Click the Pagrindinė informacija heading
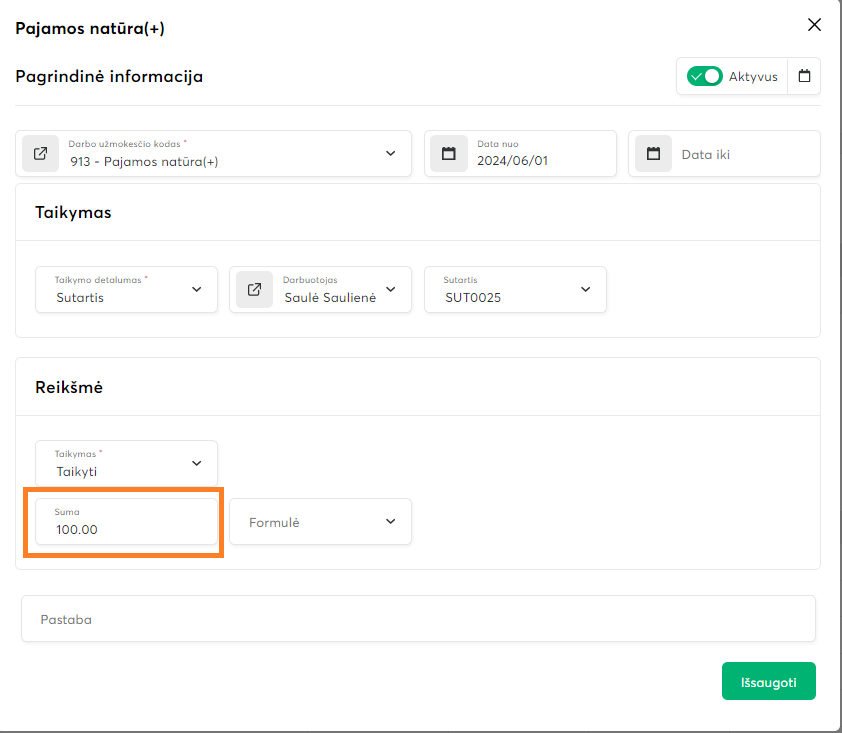 109,76
